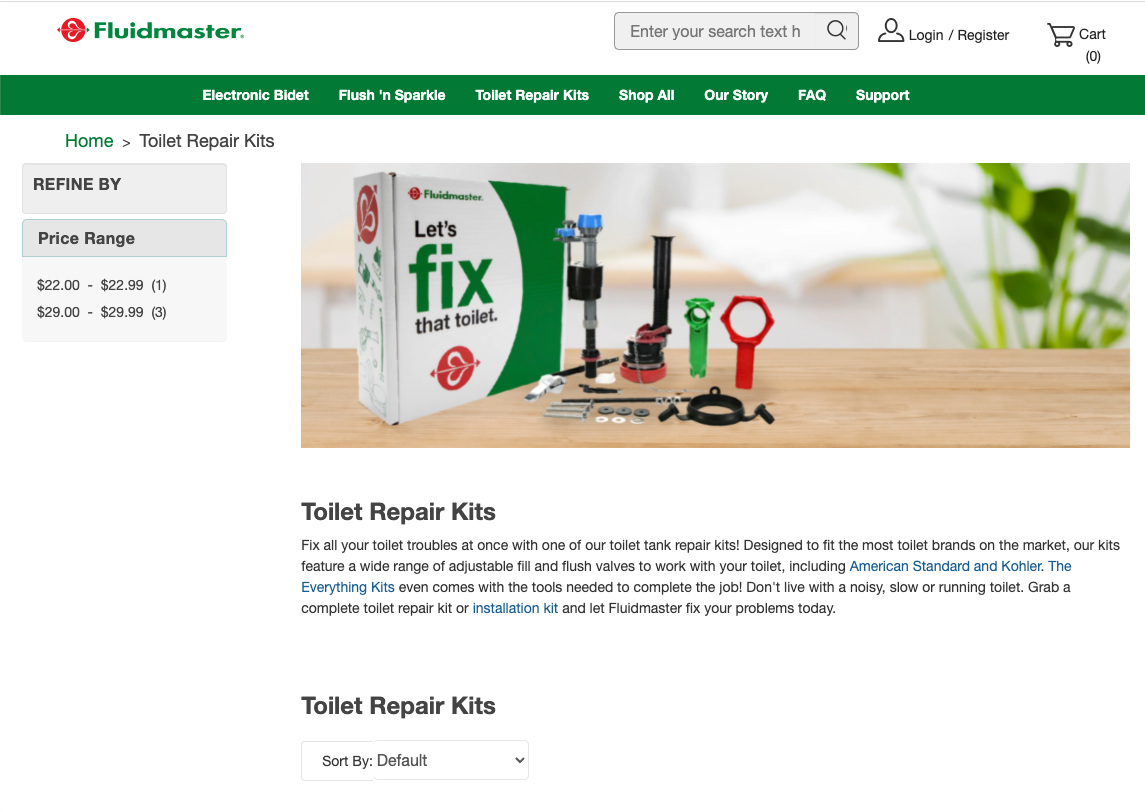
Task: Click the fix that toilet banner image
Action: [715, 305]
